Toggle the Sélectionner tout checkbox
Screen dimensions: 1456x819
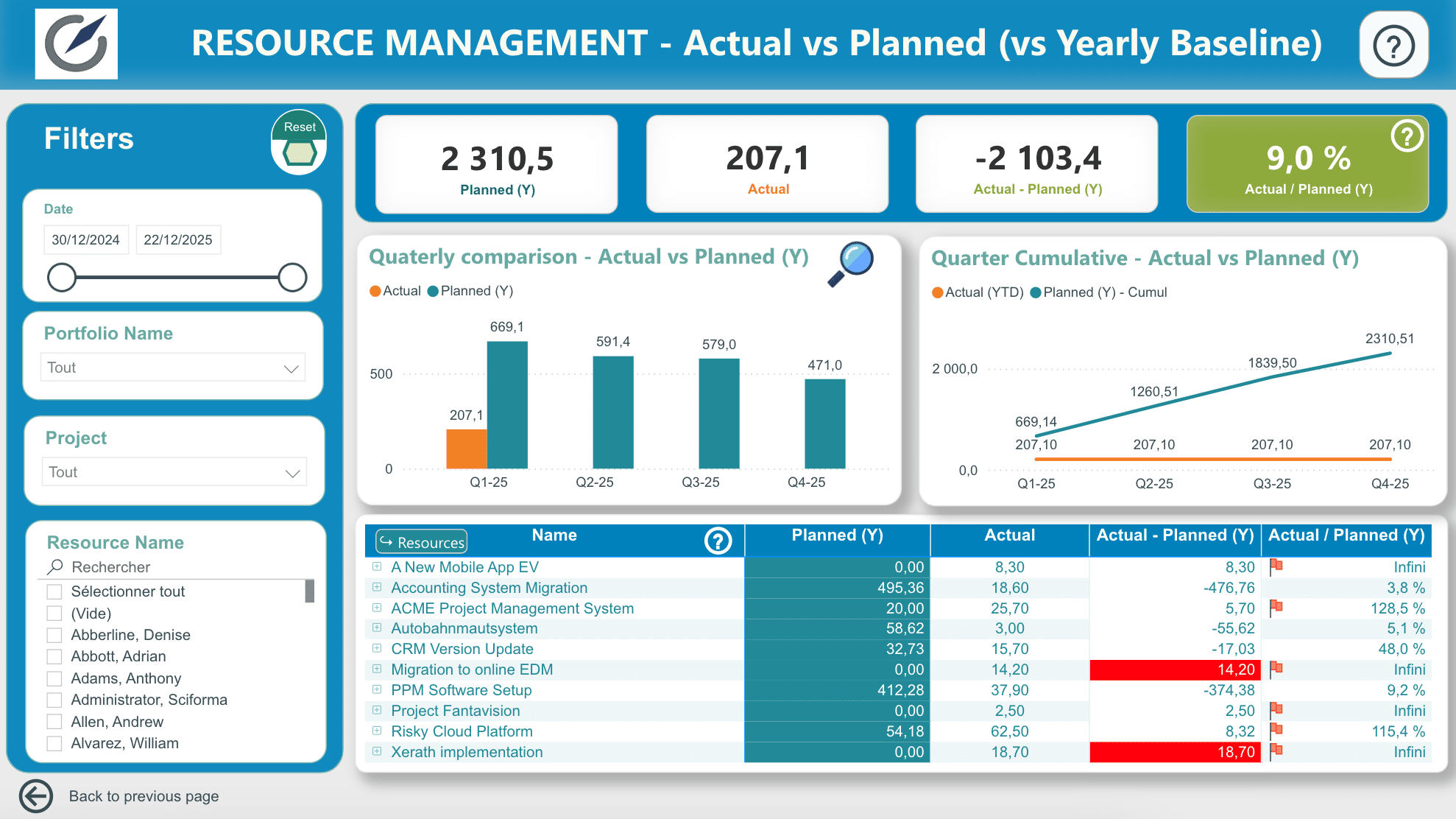click(54, 591)
